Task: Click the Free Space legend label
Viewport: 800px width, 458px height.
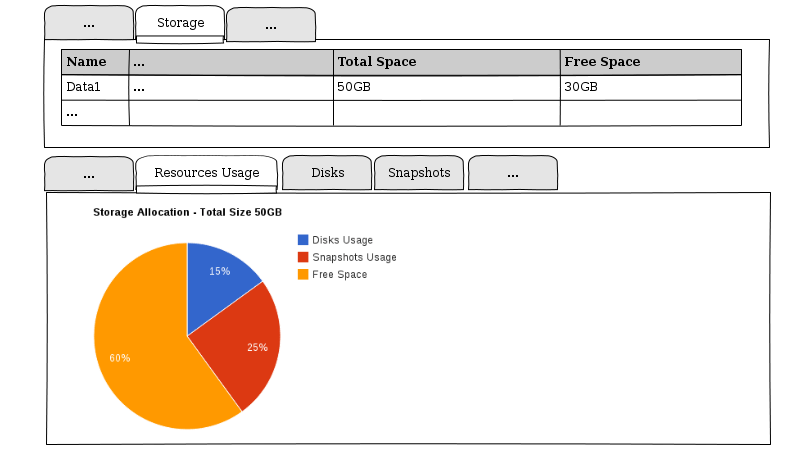Action: 339,274
